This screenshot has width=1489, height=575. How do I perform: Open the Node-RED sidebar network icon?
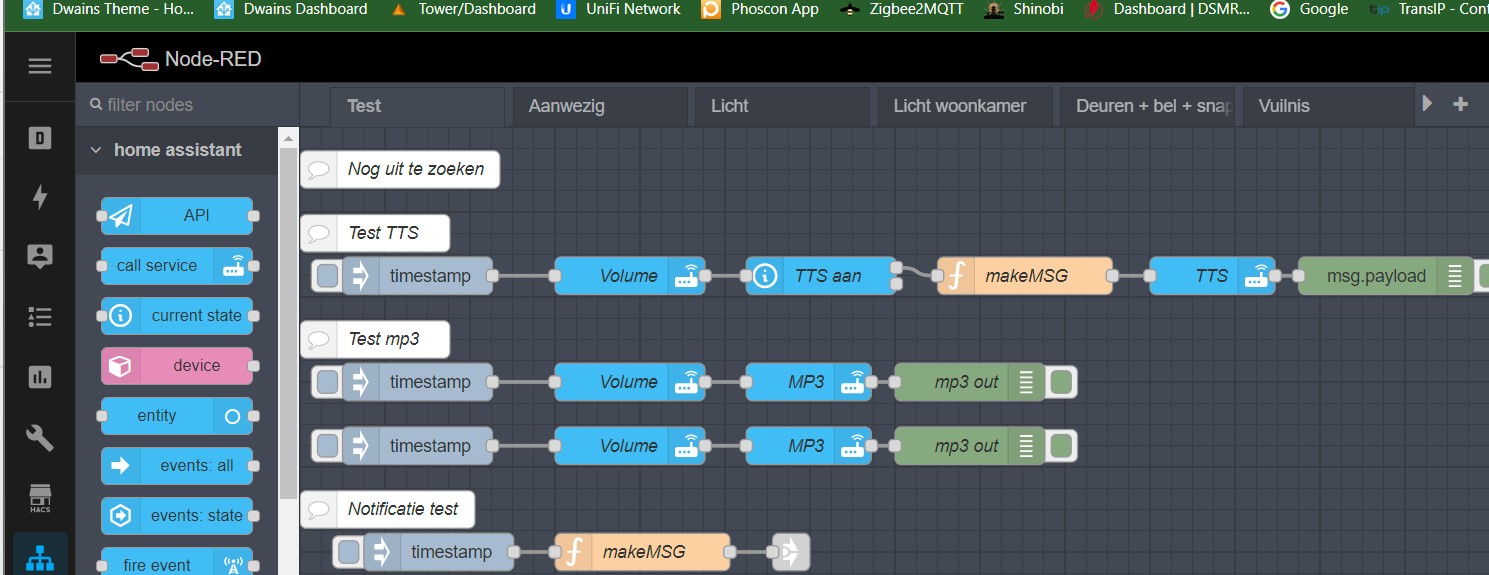[40, 557]
